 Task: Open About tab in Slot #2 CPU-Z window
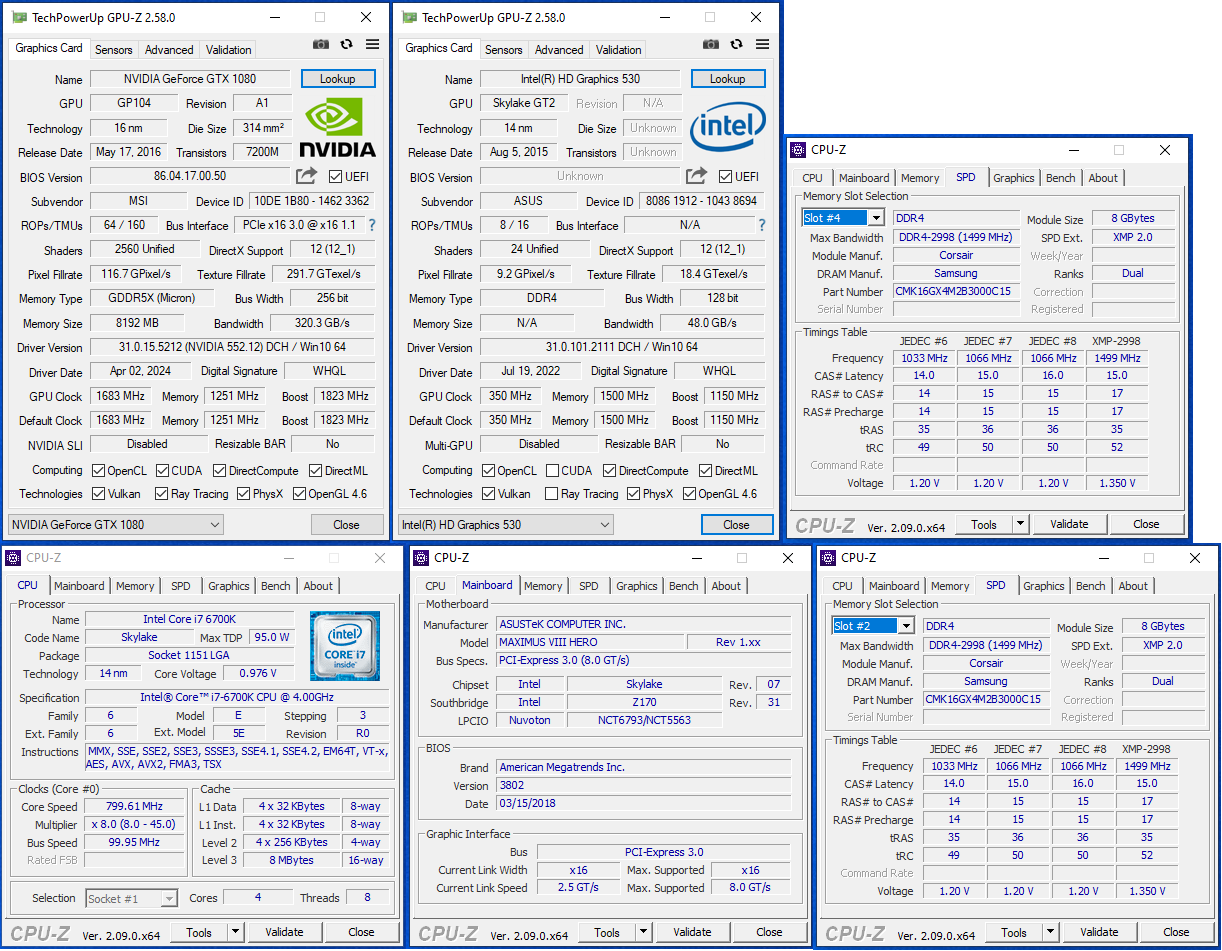click(x=1133, y=586)
